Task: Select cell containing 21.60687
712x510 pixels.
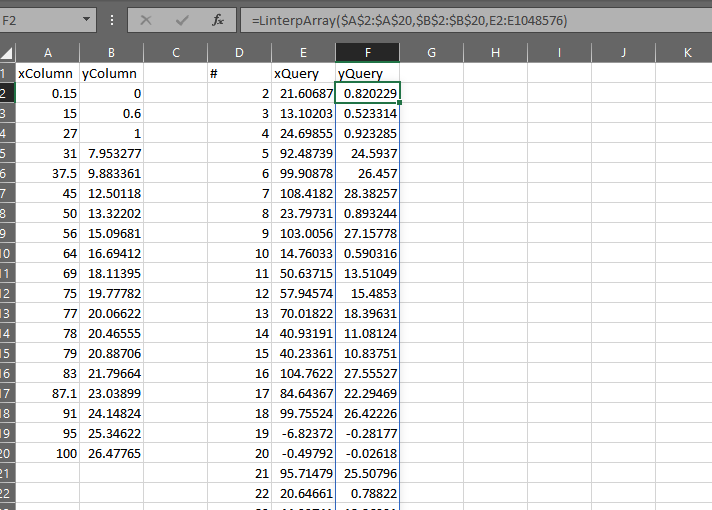Action: pyautogui.click(x=303, y=93)
